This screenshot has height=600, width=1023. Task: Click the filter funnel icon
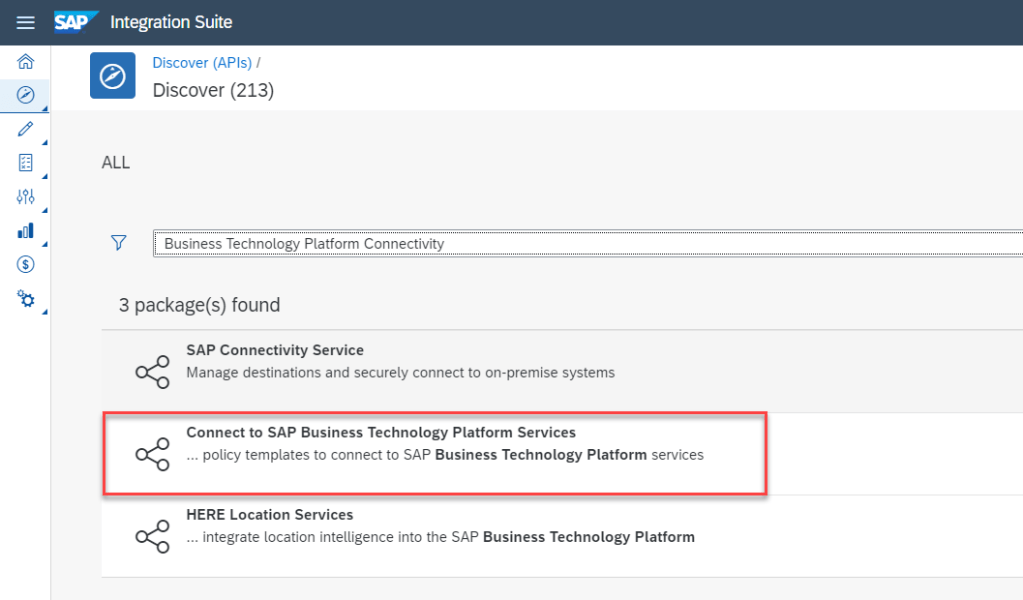(x=119, y=243)
